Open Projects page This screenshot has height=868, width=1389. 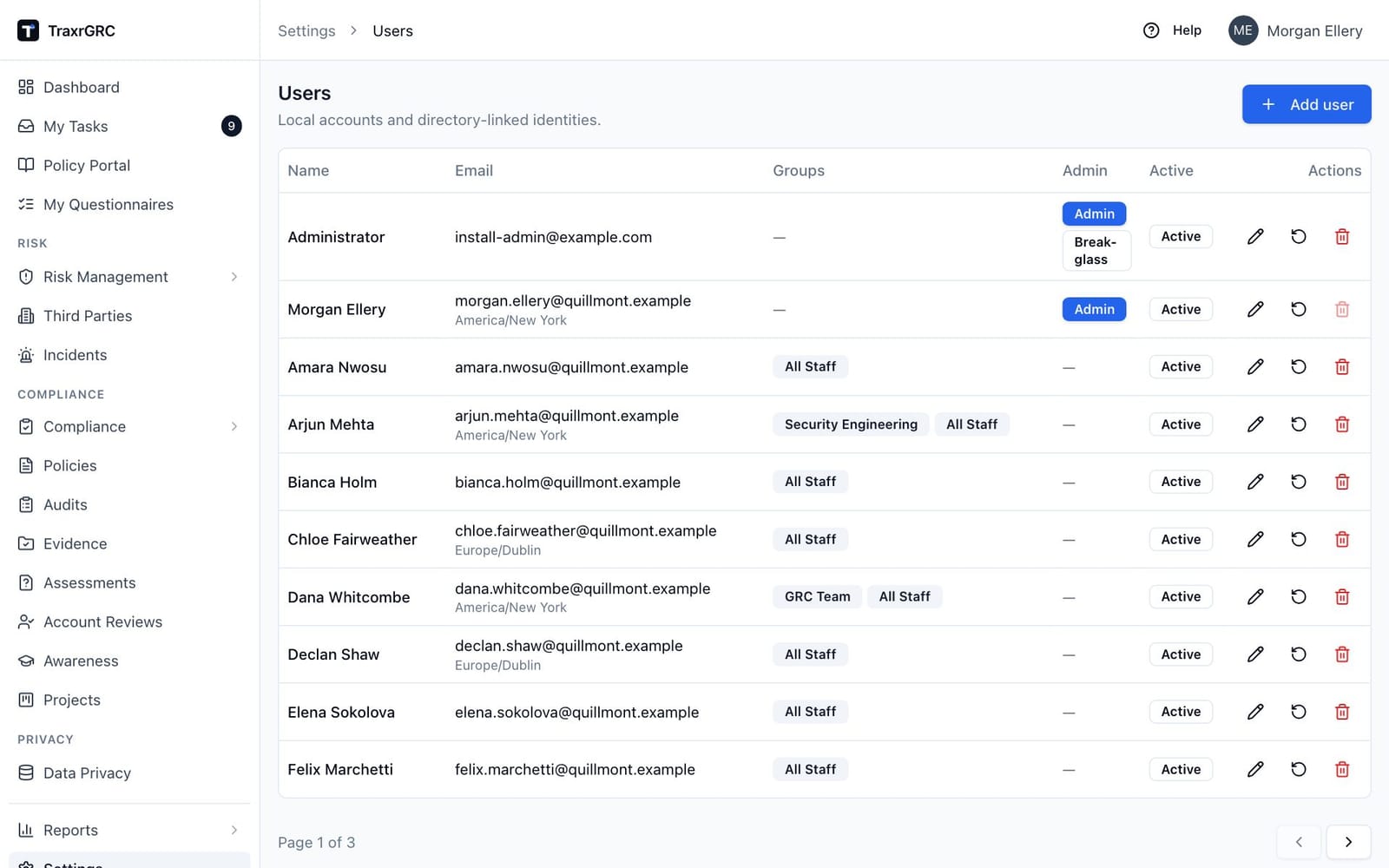(129, 700)
